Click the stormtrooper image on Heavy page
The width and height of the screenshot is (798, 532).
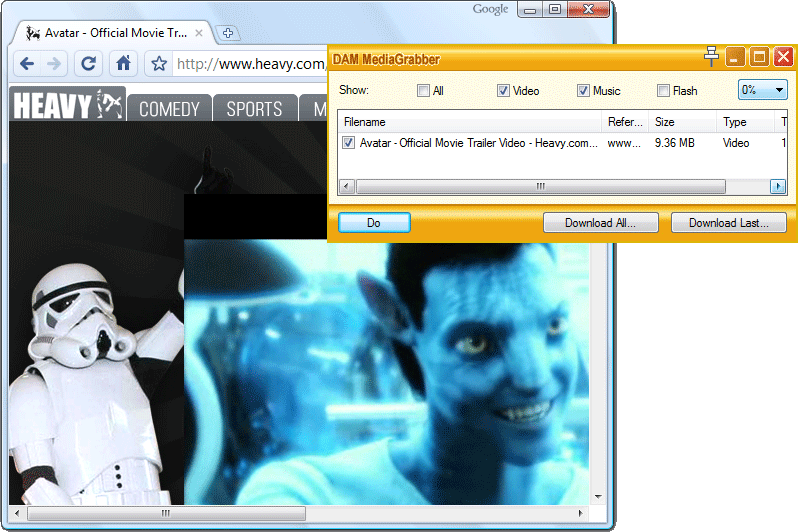pyautogui.click(x=97, y=384)
